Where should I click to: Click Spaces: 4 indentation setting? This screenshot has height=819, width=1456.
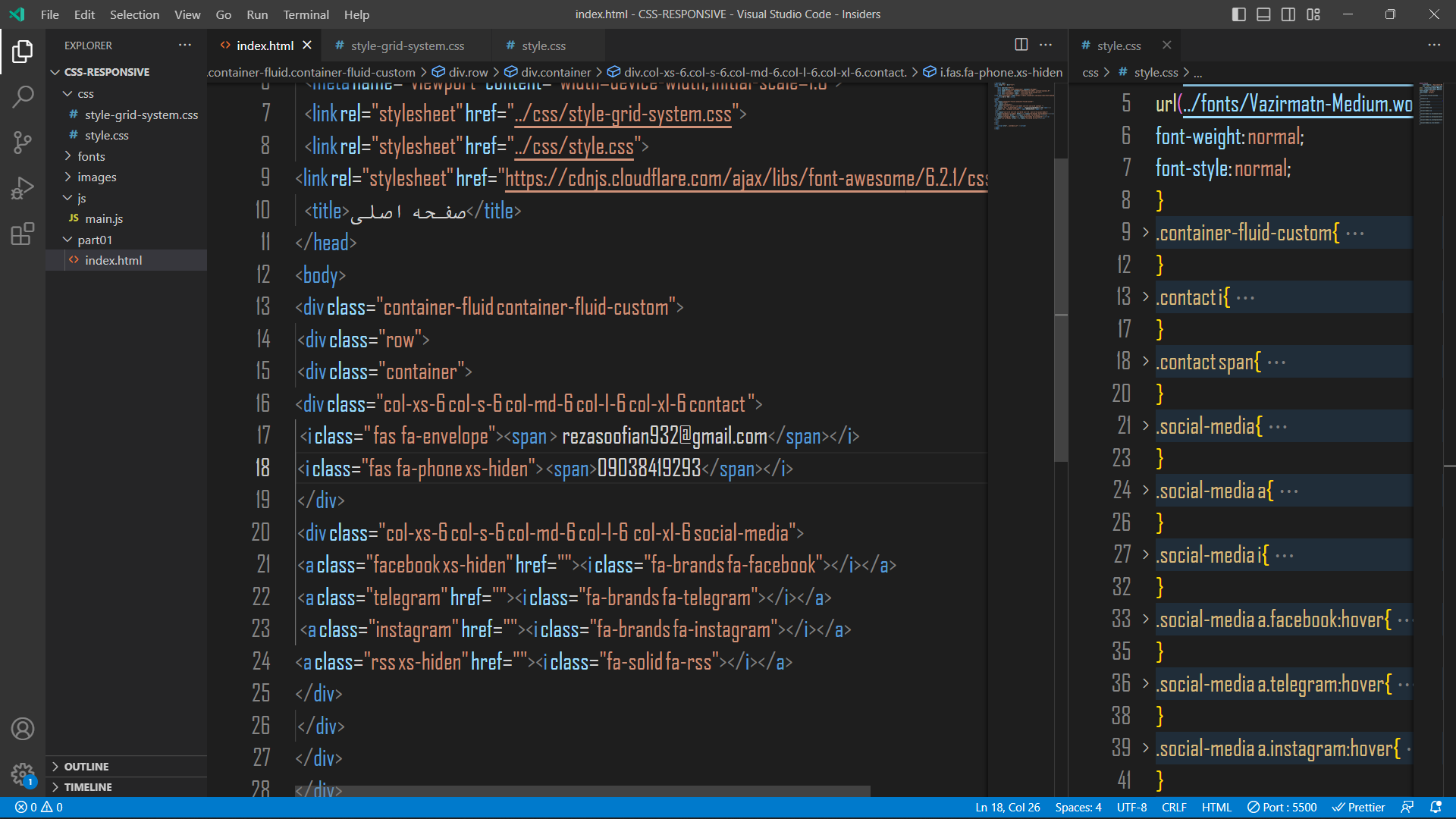(x=1078, y=808)
